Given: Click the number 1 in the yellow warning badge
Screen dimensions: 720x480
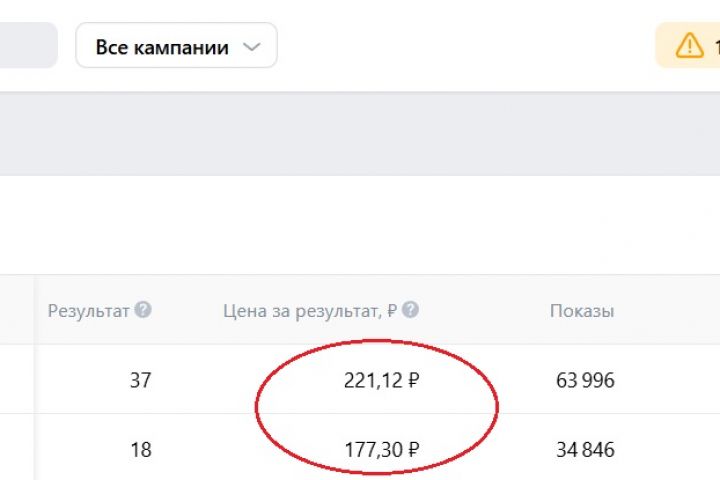Looking at the screenshot, I should (715, 47).
